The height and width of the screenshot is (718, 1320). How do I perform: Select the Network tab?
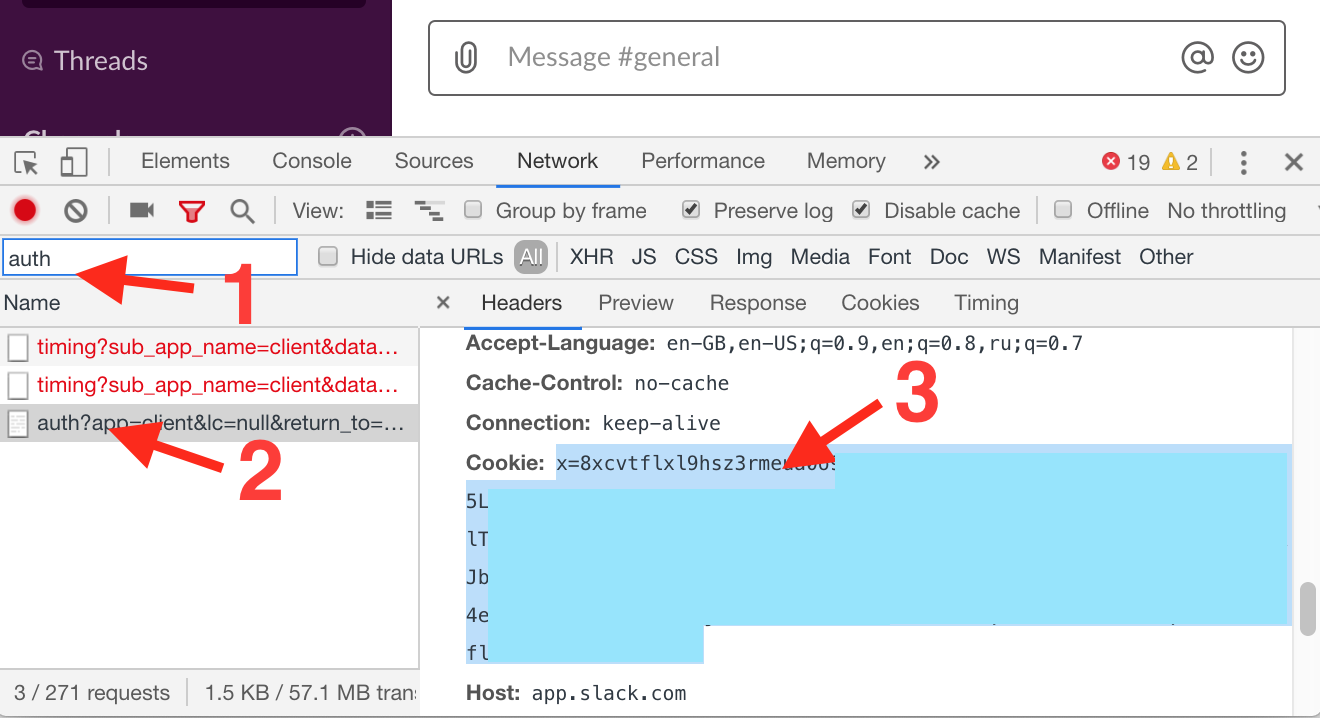(x=558, y=161)
